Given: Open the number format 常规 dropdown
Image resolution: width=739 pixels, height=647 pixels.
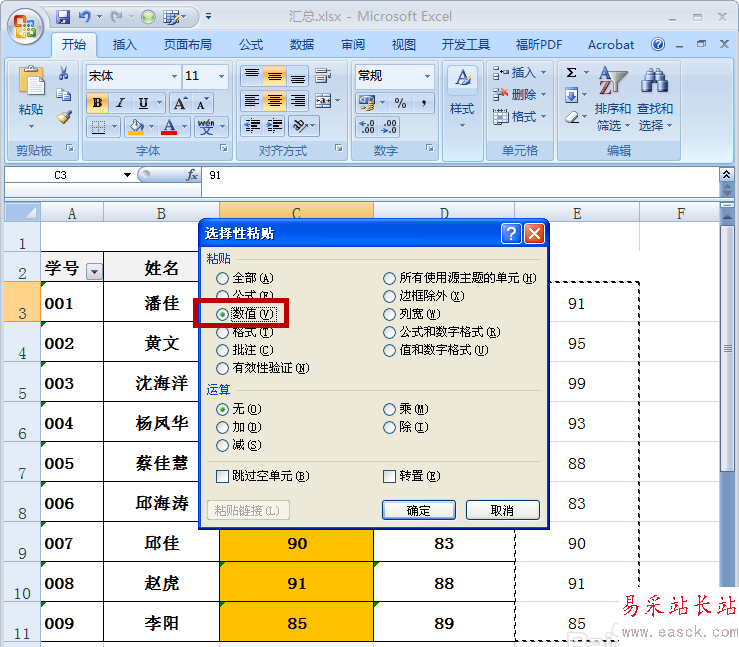Looking at the screenshot, I should click(427, 76).
